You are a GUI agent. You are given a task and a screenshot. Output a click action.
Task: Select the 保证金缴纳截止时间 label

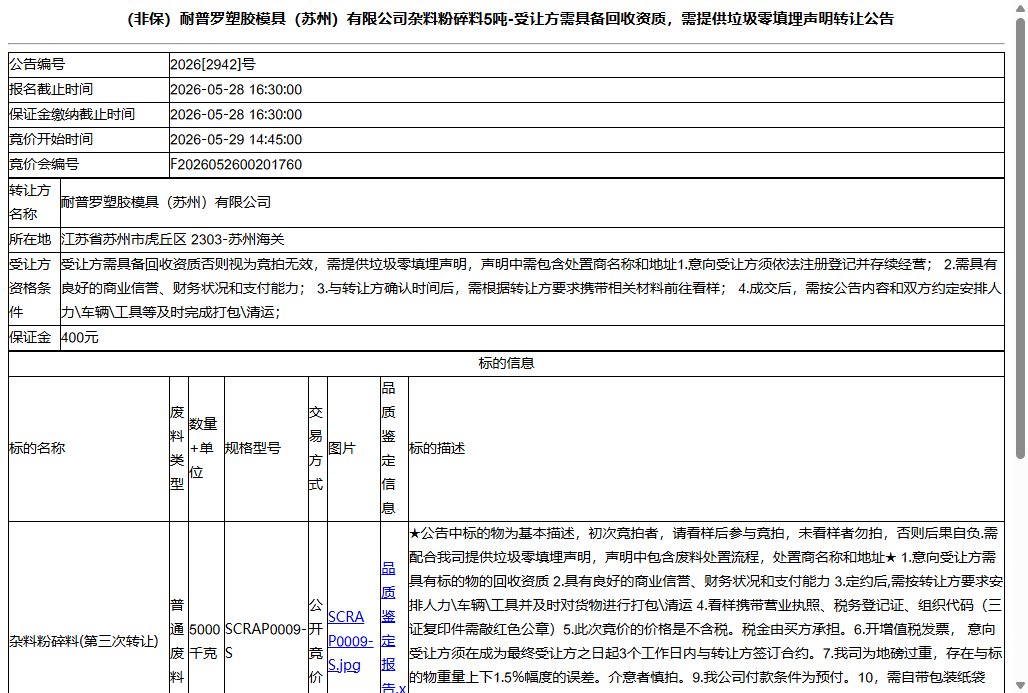click(71, 114)
